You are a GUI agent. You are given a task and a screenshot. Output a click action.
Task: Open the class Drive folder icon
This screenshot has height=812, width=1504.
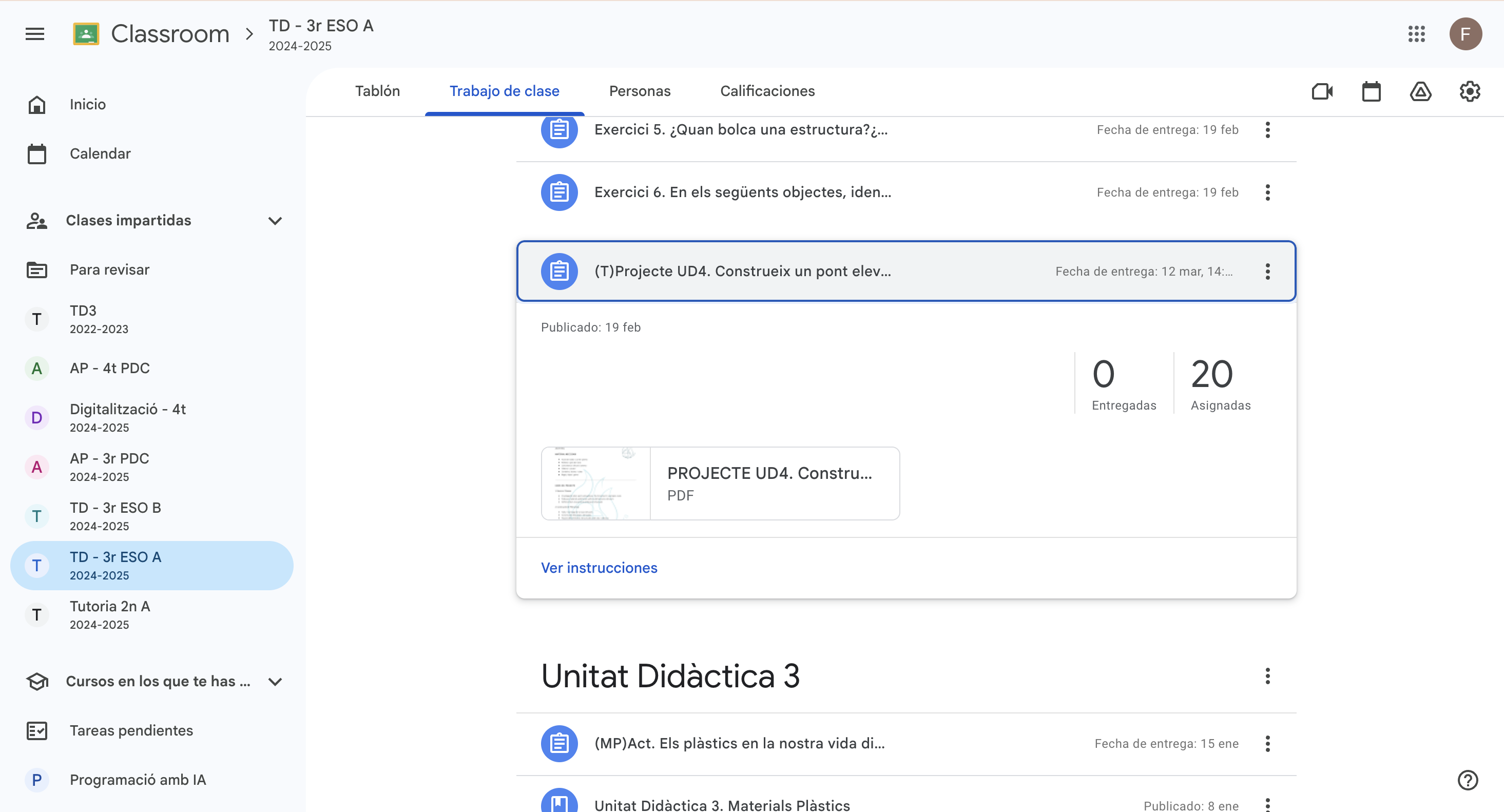click(x=1420, y=92)
